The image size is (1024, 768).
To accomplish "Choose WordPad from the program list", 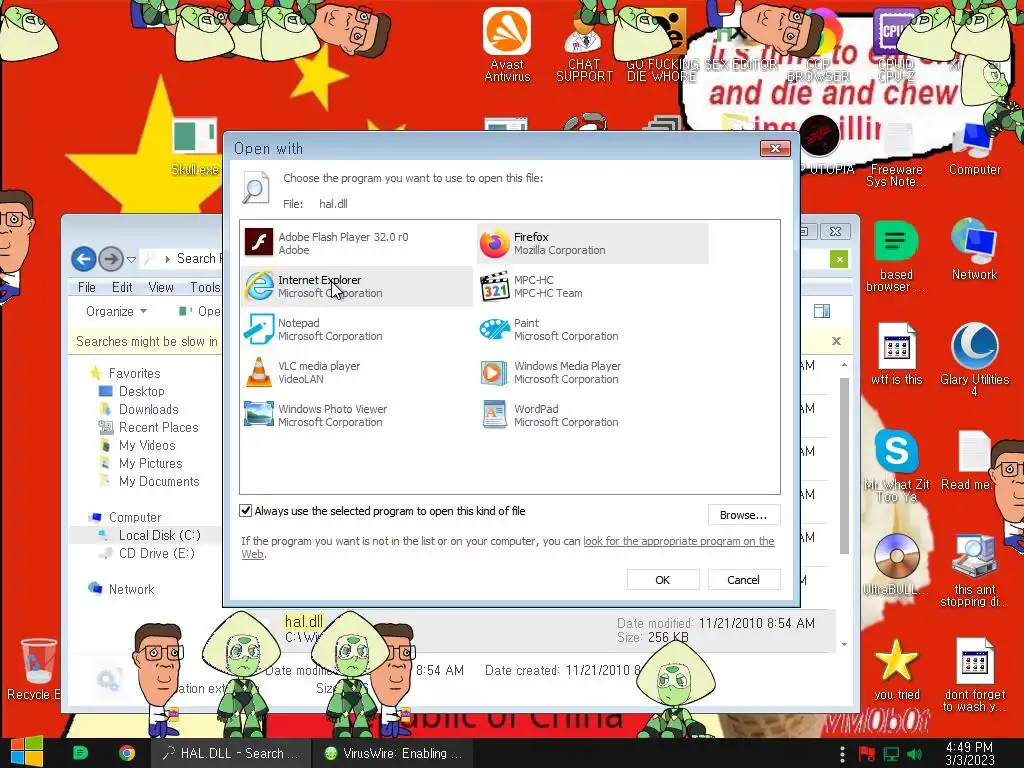I will [x=592, y=415].
